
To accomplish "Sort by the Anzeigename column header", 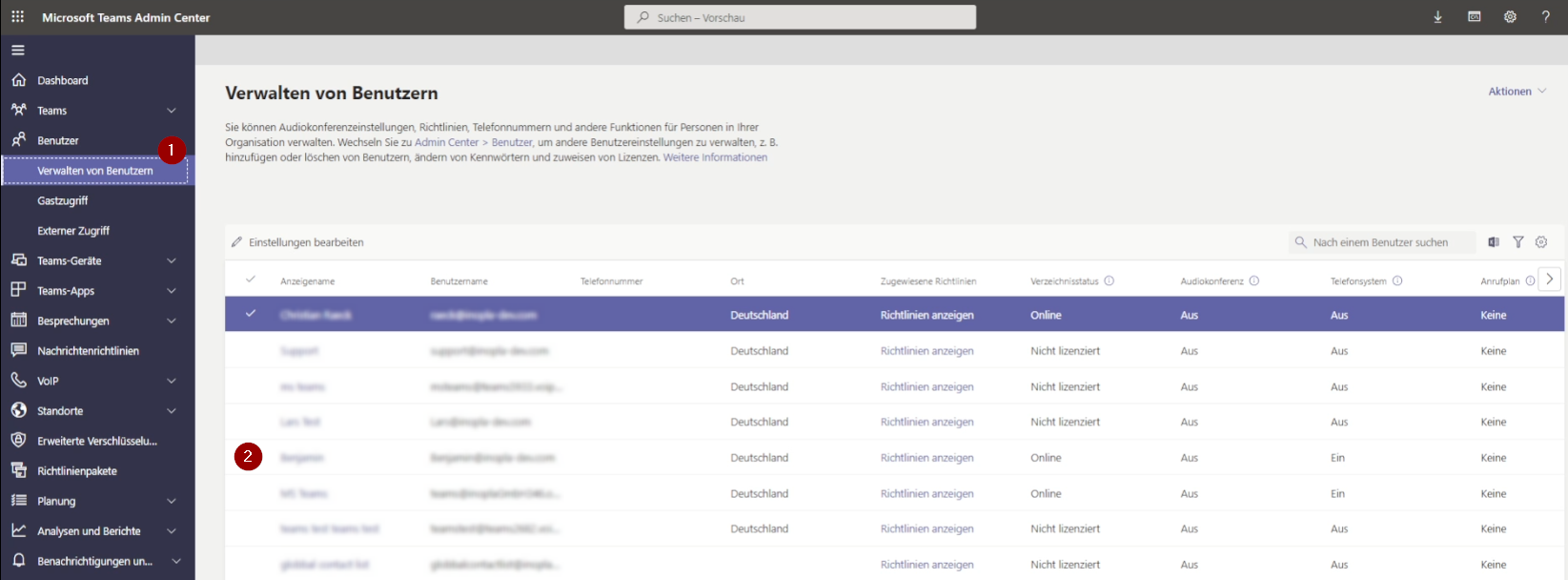I will tap(308, 281).
